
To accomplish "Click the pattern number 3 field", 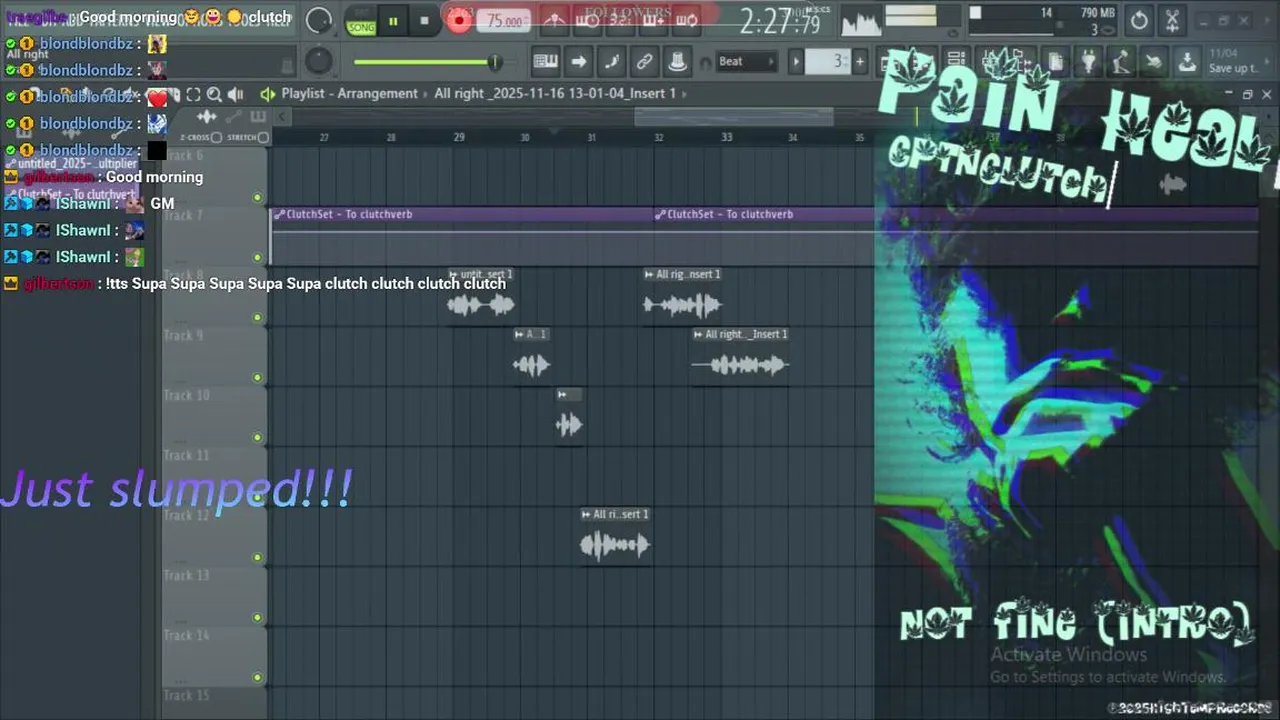I will point(828,62).
